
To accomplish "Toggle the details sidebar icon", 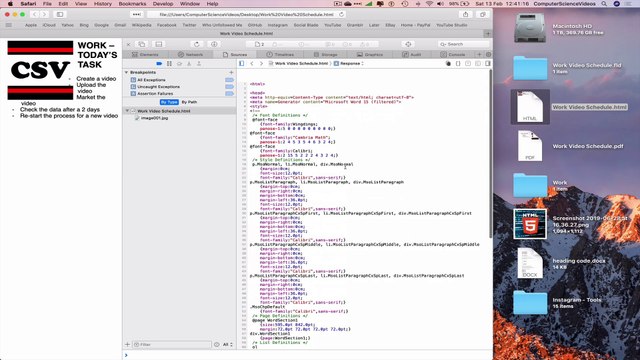I will pyautogui.click(x=488, y=64).
